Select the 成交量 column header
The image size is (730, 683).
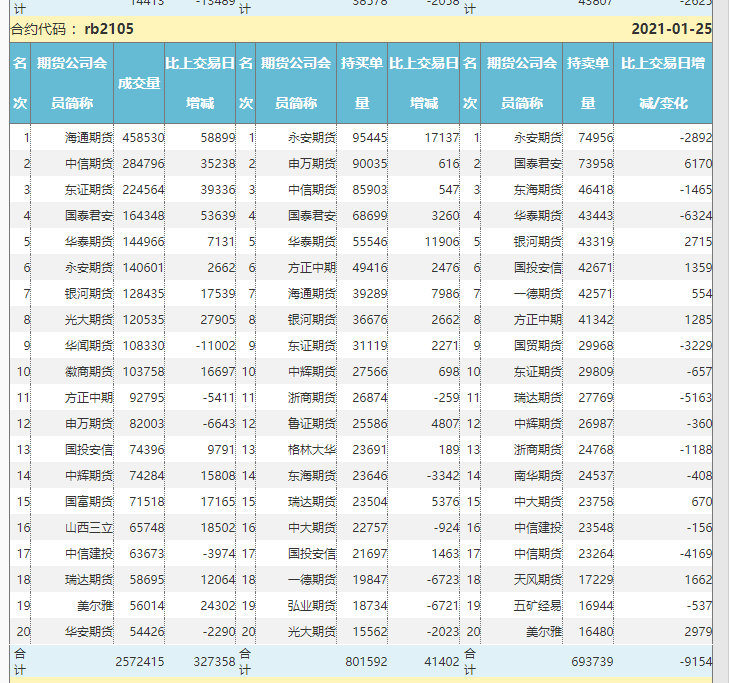click(139, 83)
